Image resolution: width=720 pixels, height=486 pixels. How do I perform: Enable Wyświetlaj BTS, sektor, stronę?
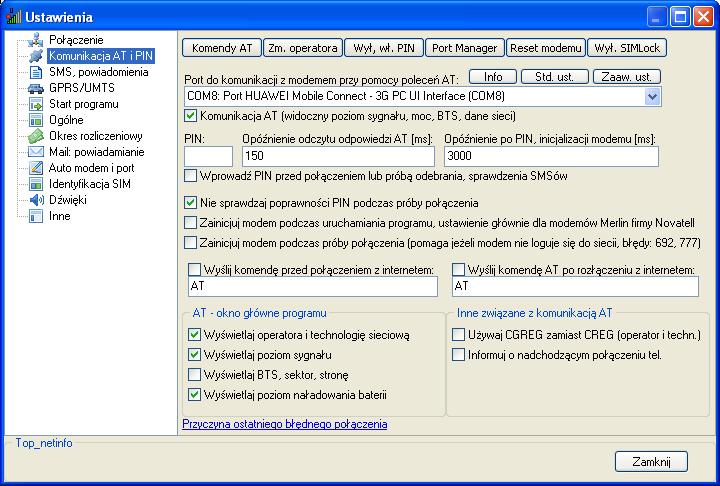(x=194, y=375)
